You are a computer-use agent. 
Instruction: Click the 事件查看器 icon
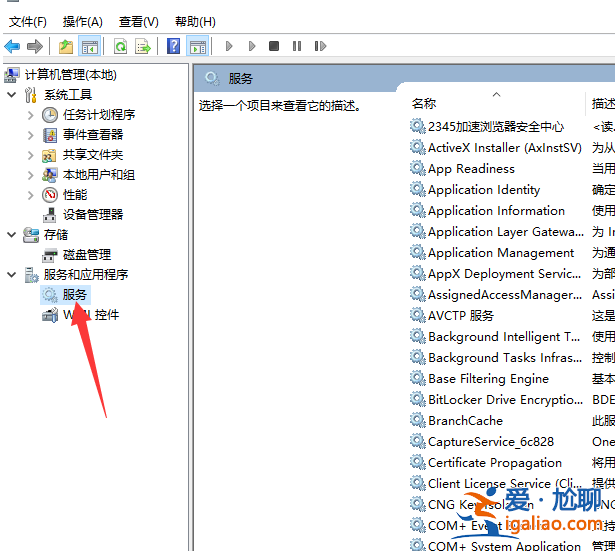50,135
